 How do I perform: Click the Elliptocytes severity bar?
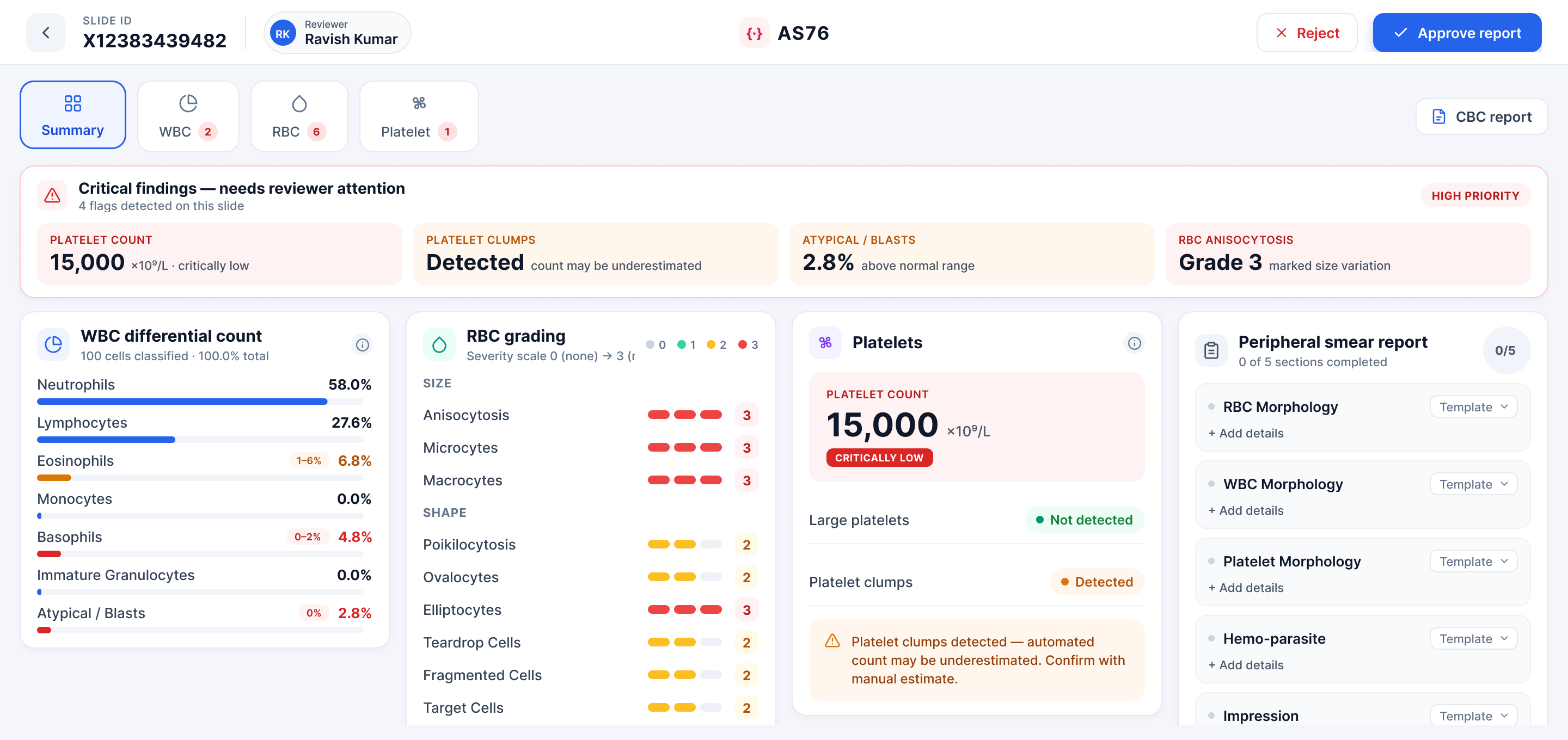[685, 609]
